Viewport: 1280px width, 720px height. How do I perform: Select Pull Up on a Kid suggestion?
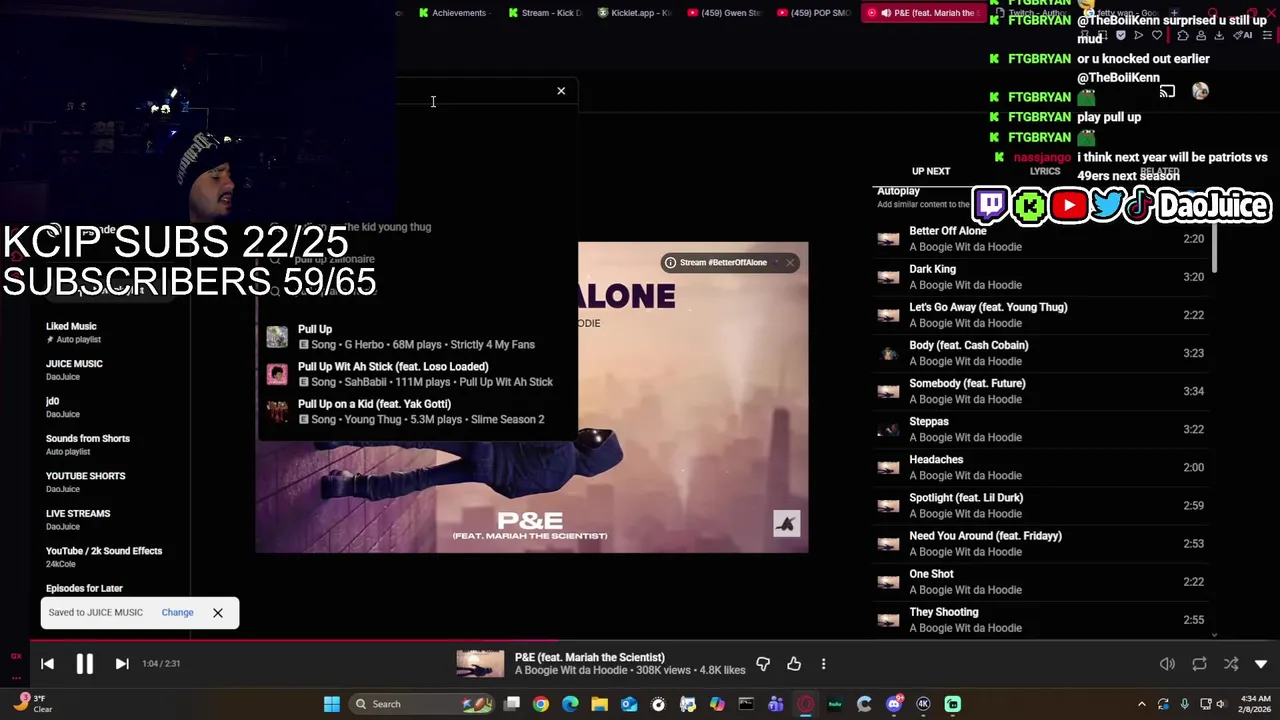[x=415, y=412]
